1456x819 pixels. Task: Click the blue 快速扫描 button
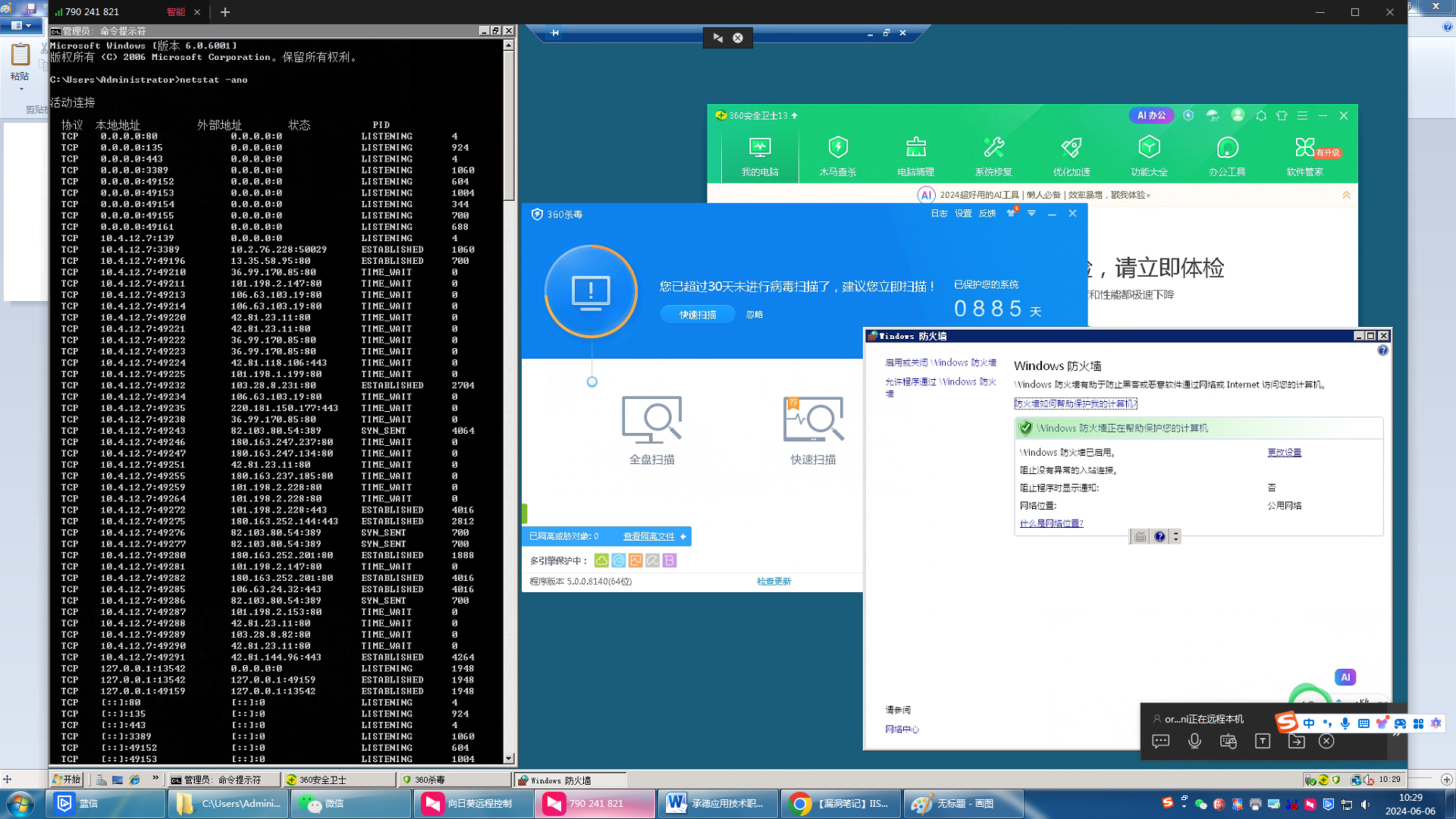[698, 315]
